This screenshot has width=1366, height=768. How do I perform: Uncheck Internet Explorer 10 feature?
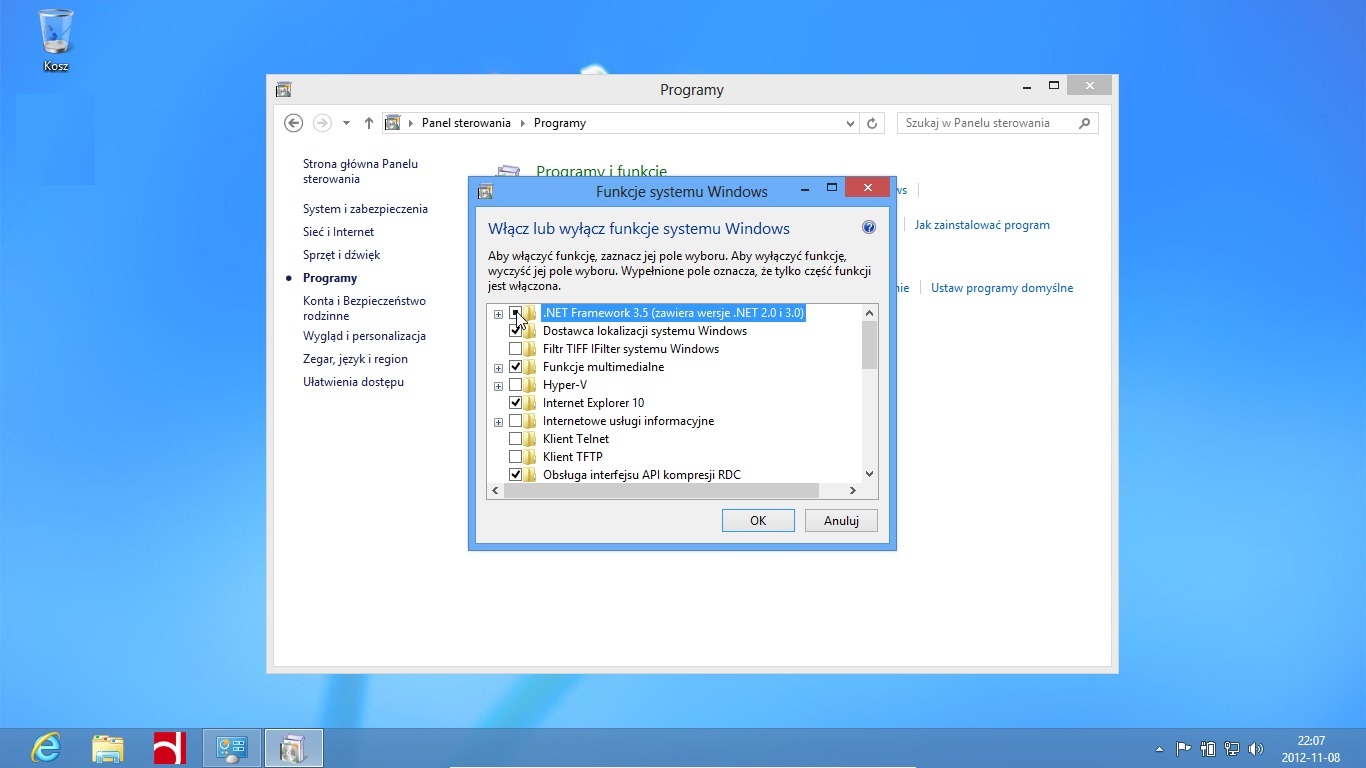(515, 403)
